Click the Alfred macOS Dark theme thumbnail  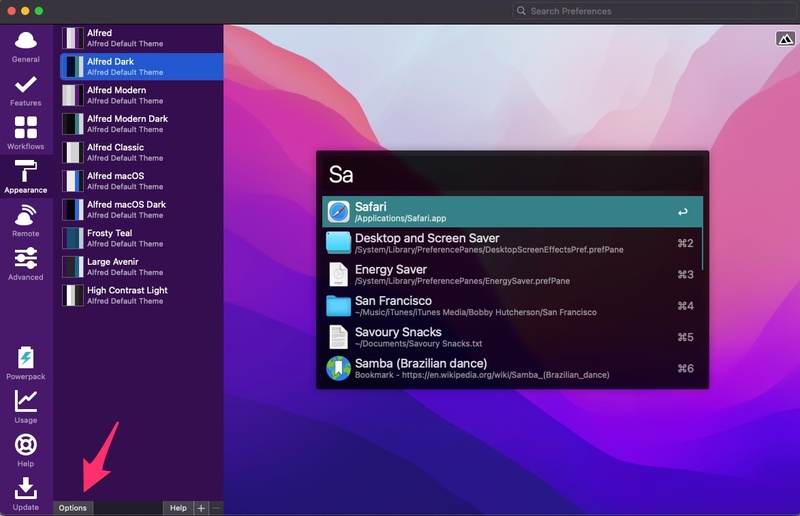(x=73, y=210)
